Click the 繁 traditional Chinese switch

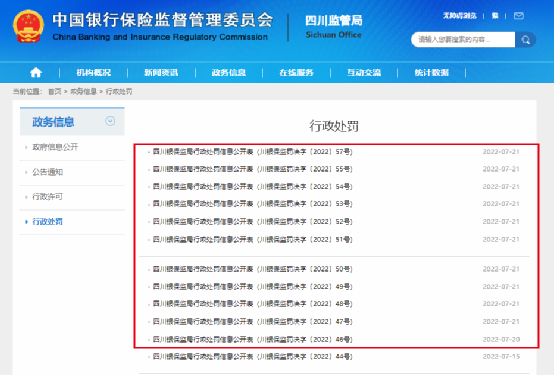pyautogui.click(x=495, y=16)
